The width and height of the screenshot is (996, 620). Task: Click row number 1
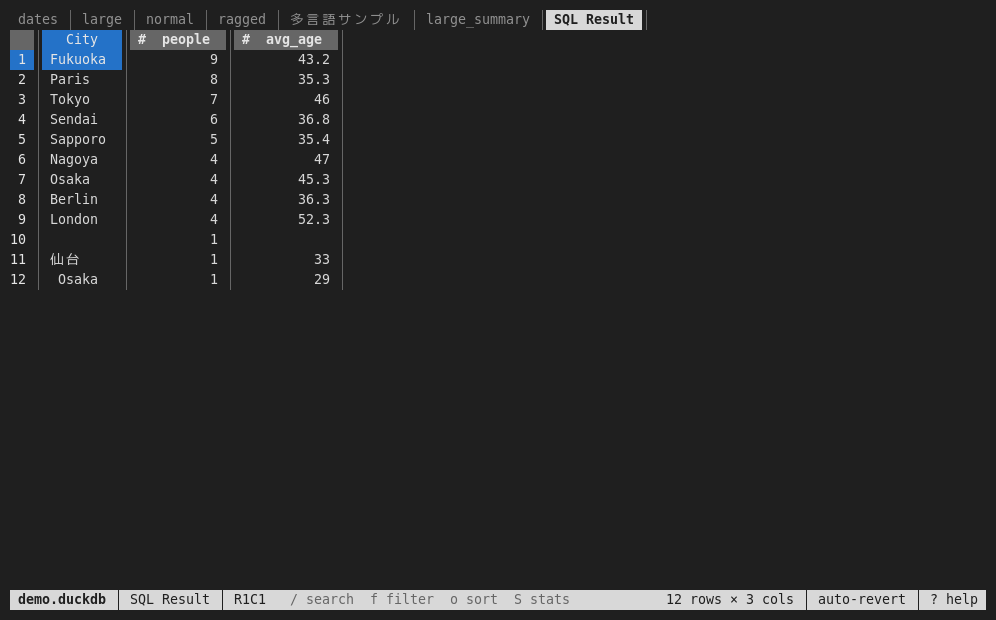pos(22,60)
